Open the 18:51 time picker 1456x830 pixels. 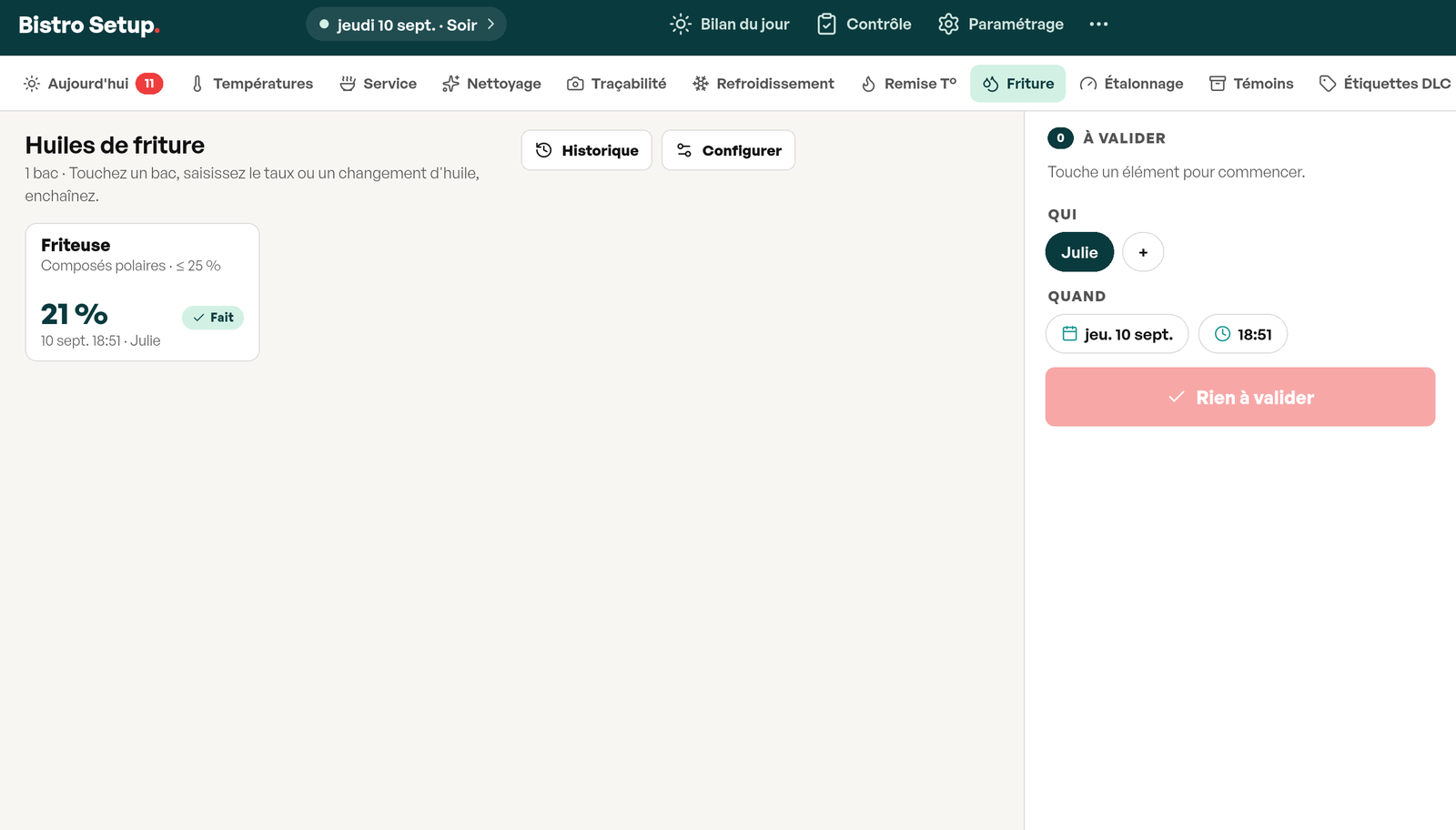click(1242, 334)
